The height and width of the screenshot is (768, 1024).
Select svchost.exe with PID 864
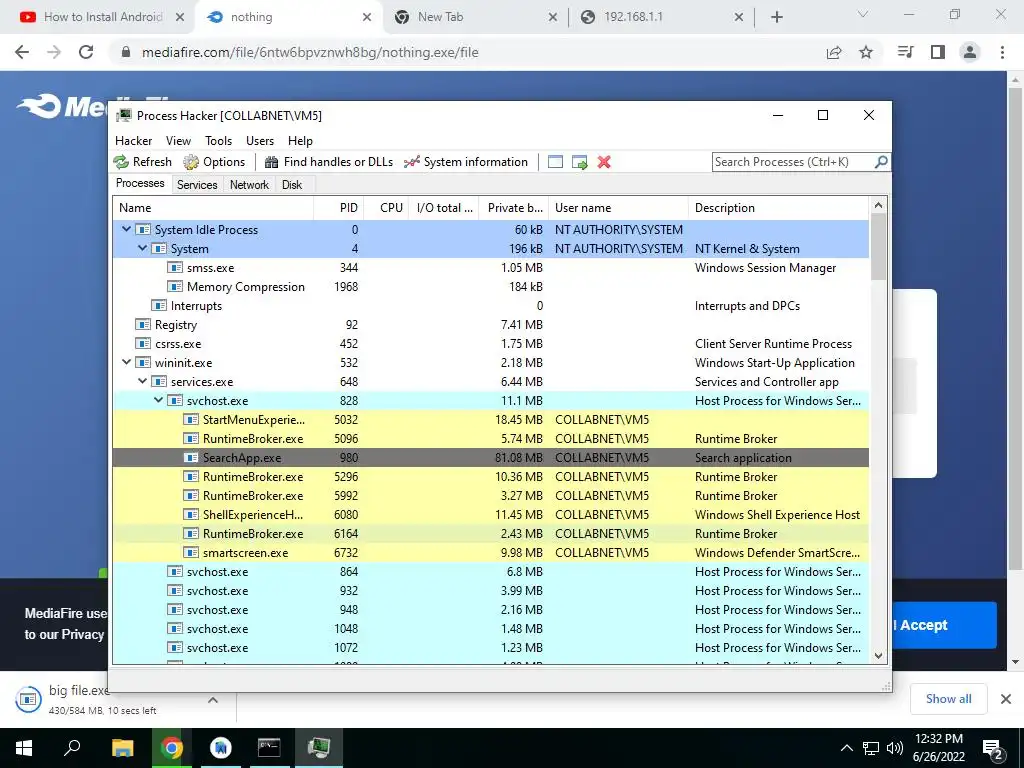pos(490,571)
